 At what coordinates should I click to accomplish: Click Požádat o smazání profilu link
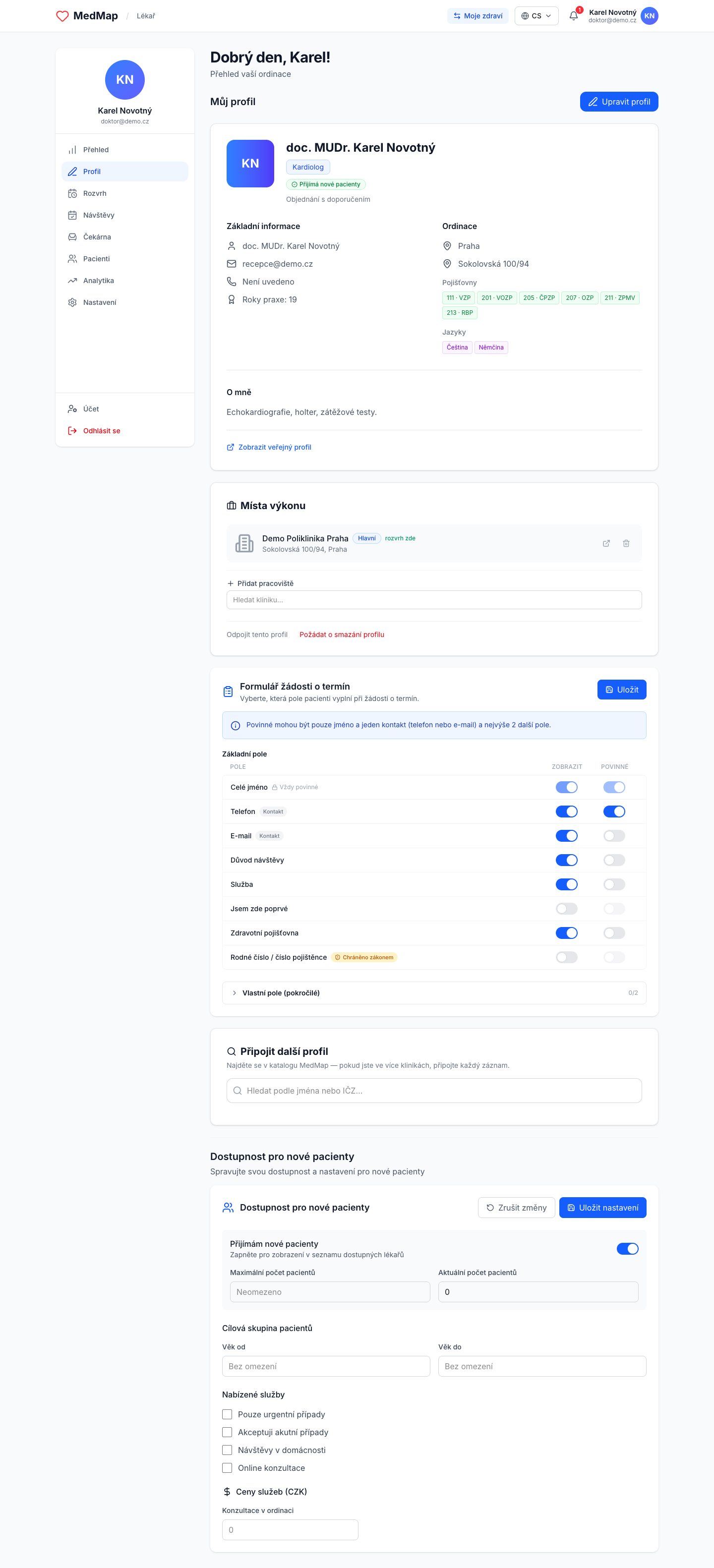(x=342, y=634)
